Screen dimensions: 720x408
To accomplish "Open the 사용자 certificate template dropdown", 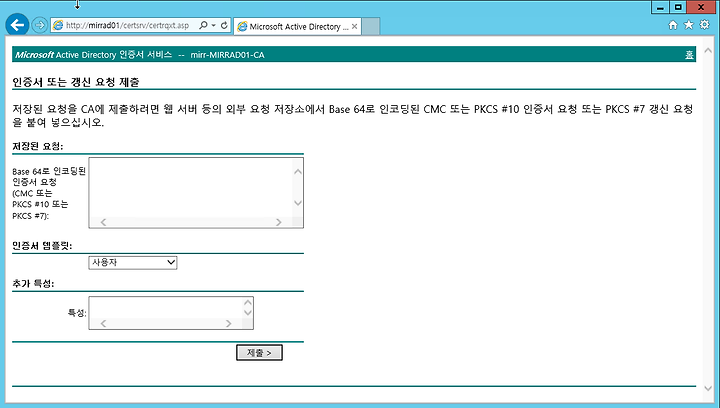I will [x=133, y=263].
